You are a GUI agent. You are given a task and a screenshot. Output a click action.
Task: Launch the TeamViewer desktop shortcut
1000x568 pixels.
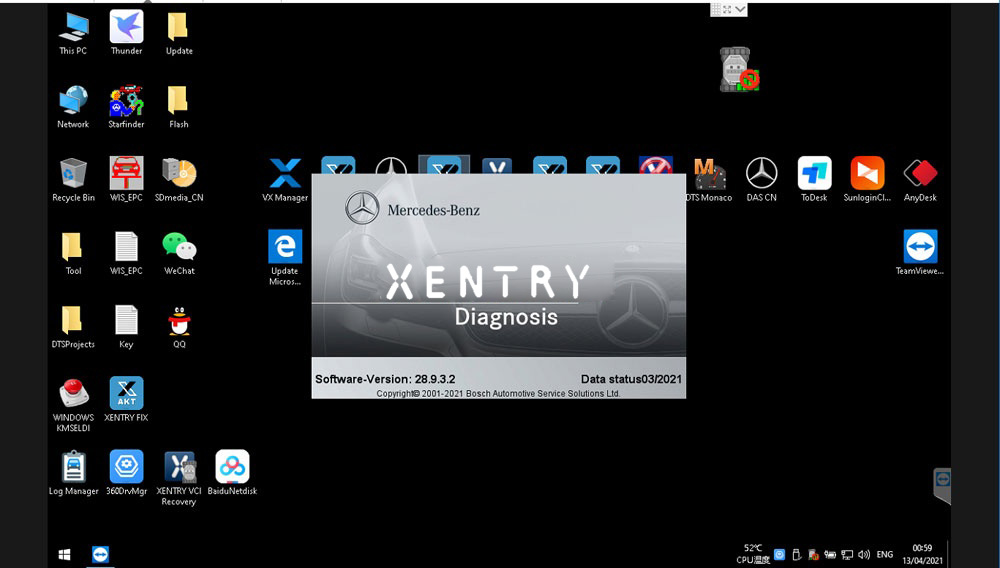920,253
